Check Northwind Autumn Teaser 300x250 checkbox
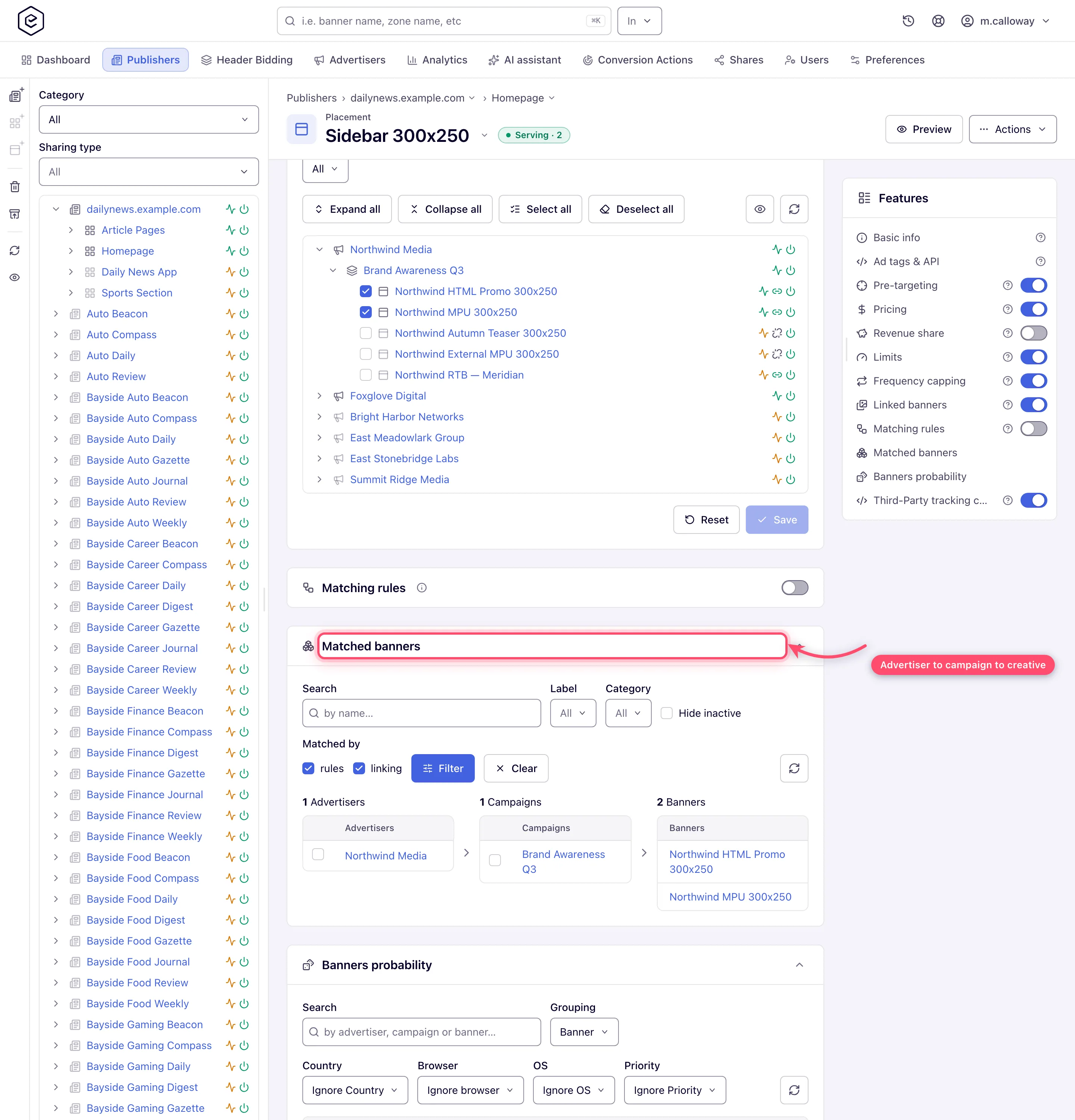Viewport: 1075px width, 1120px height. pos(365,333)
